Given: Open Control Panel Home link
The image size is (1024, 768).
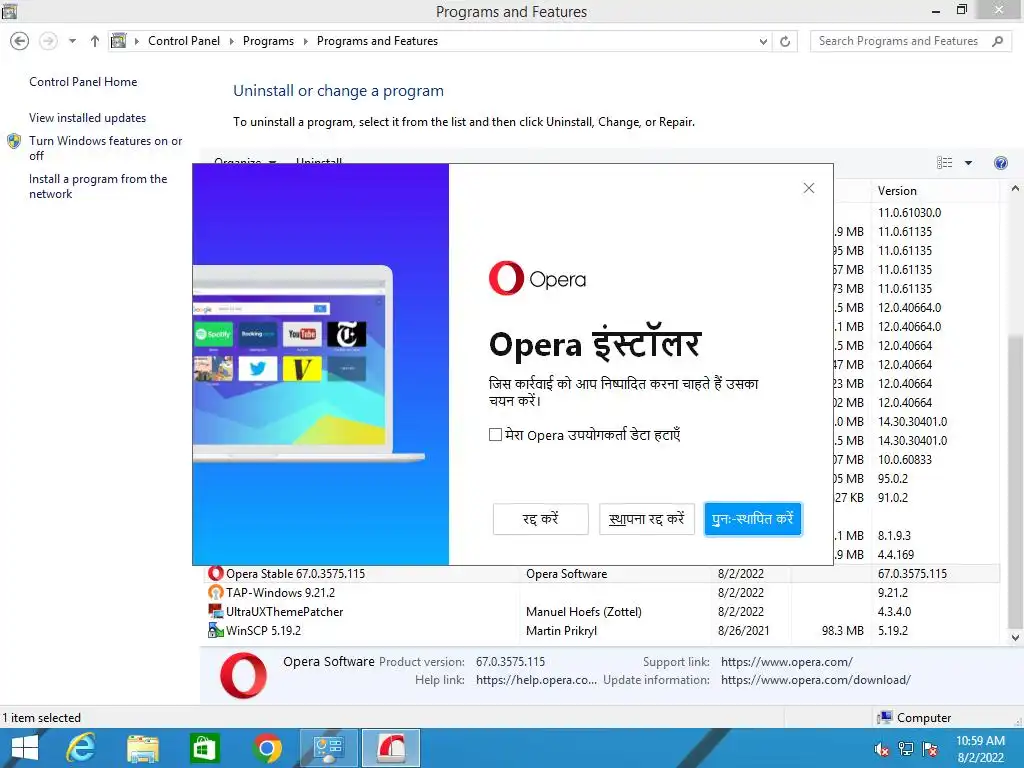Looking at the screenshot, I should tap(83, 82).
